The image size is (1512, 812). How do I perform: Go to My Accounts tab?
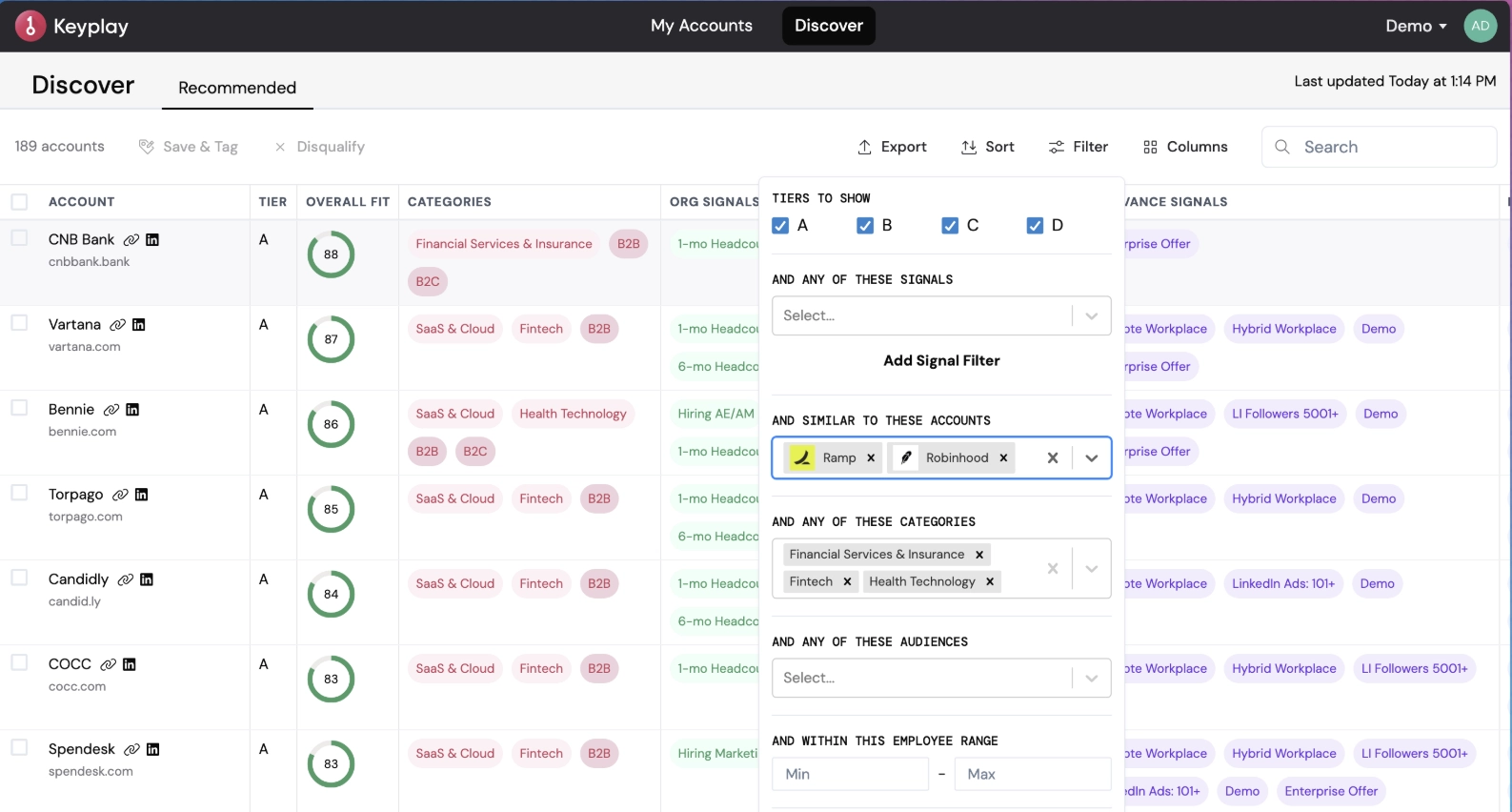pos(701,26)
